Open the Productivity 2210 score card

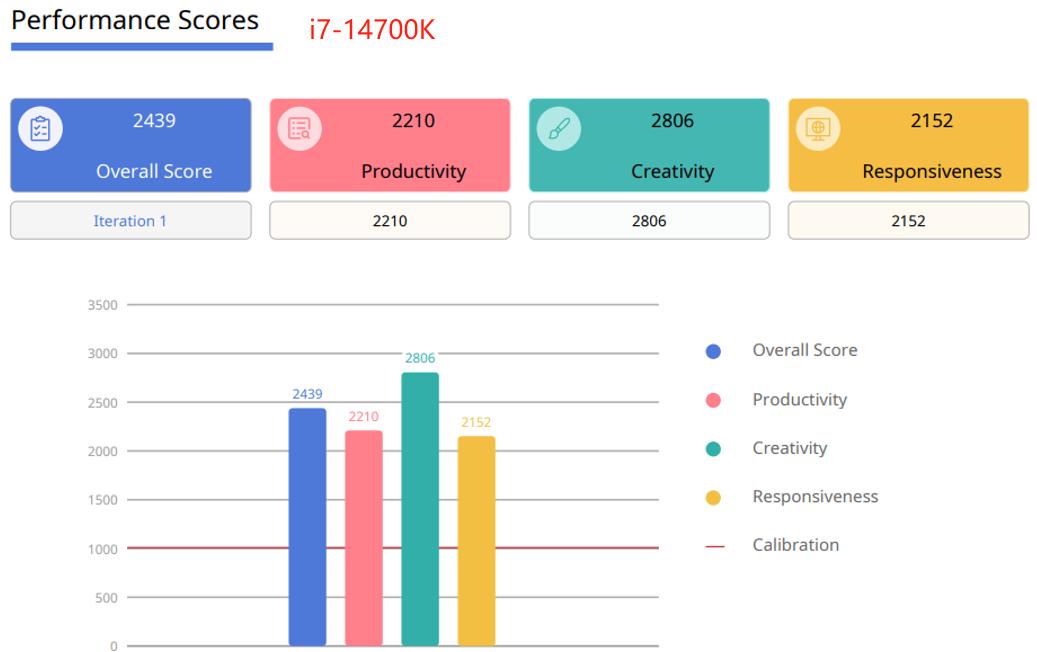(390, 145)
